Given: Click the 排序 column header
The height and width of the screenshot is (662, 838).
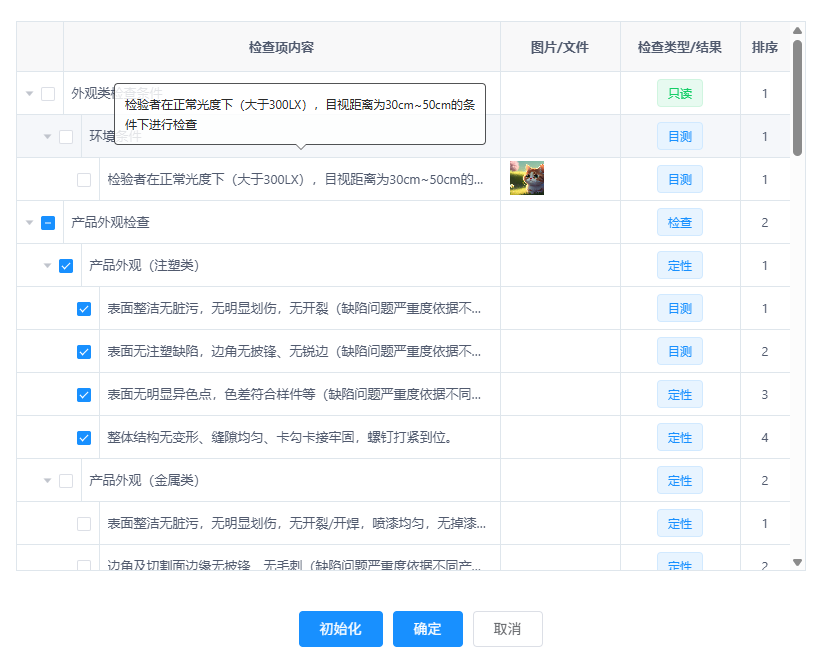Looking at the screenshot, I should pyautogui.click(x=765, y=47).
